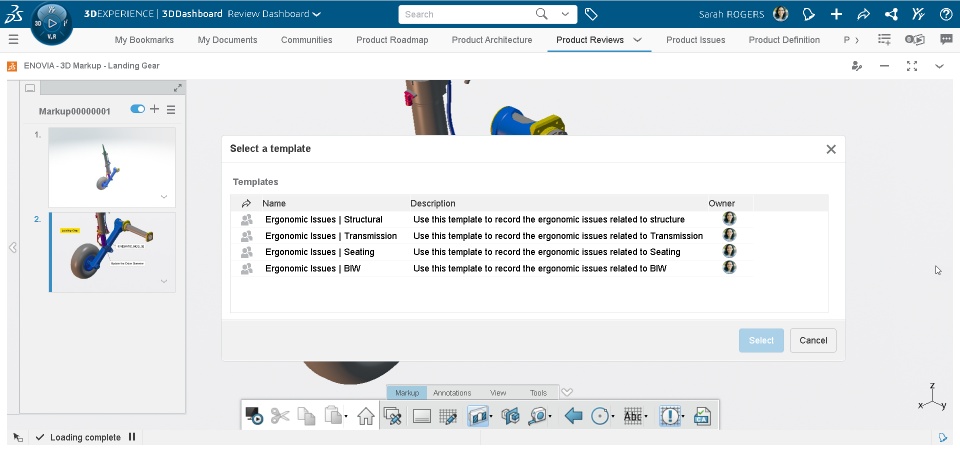
Task: Add a new slide with plus icon
Action: point(154,109)
